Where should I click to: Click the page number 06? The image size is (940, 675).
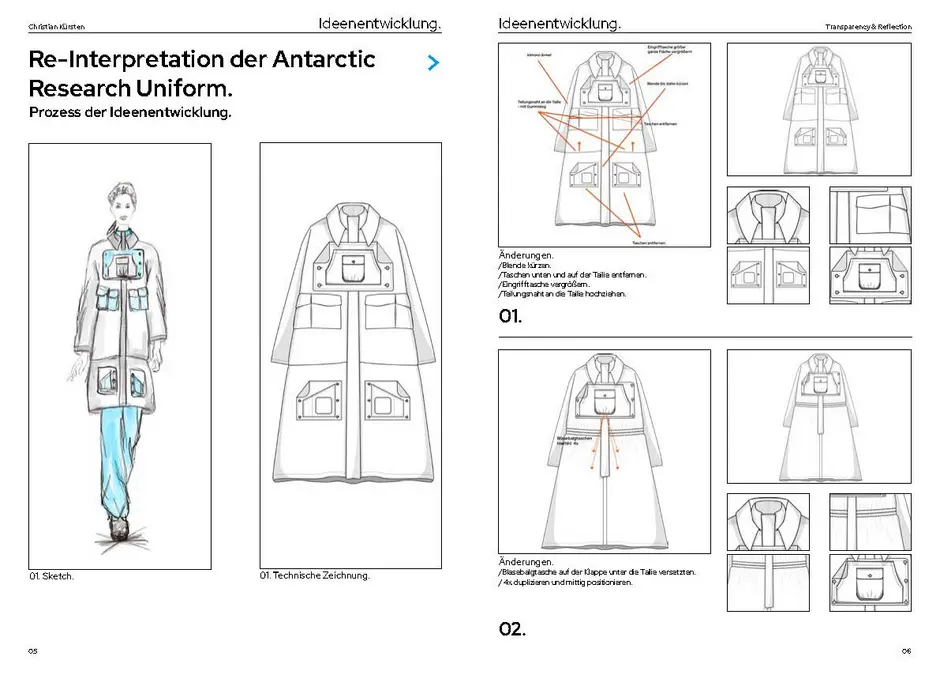(906, 651)
